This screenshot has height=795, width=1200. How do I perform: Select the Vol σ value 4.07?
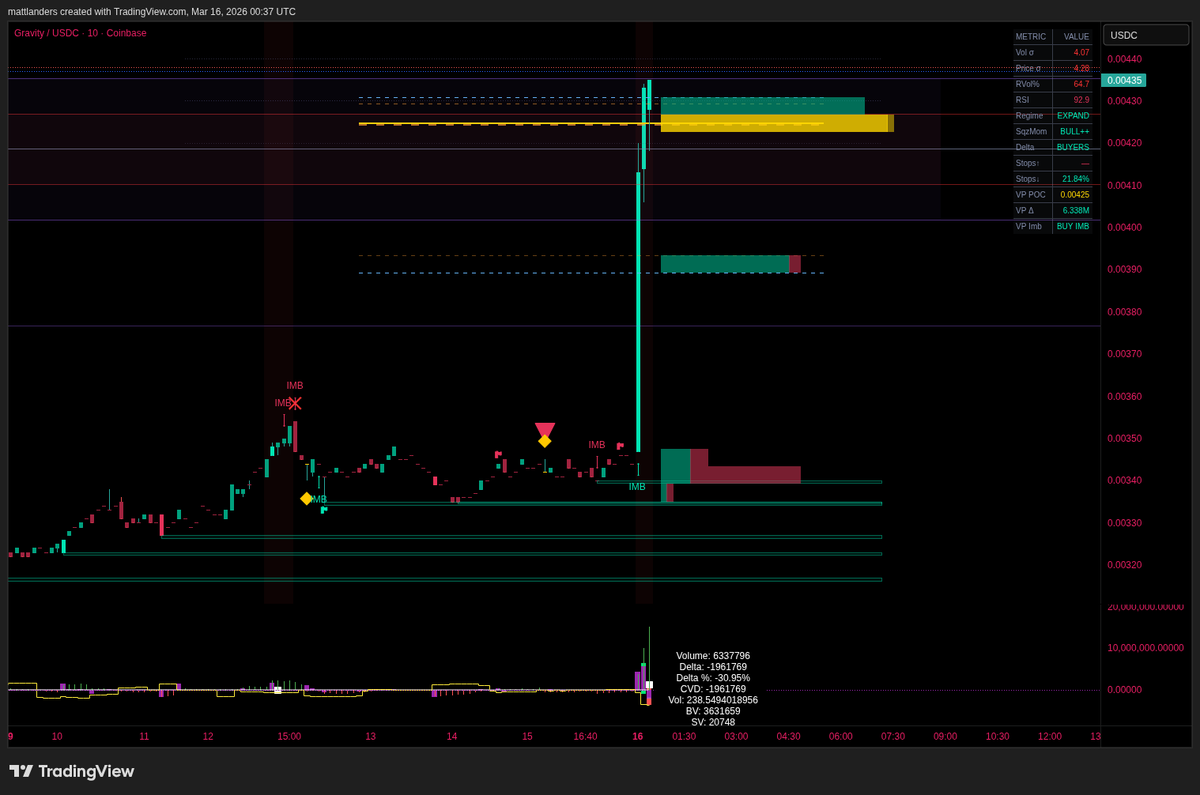[x=1081, y=52]
